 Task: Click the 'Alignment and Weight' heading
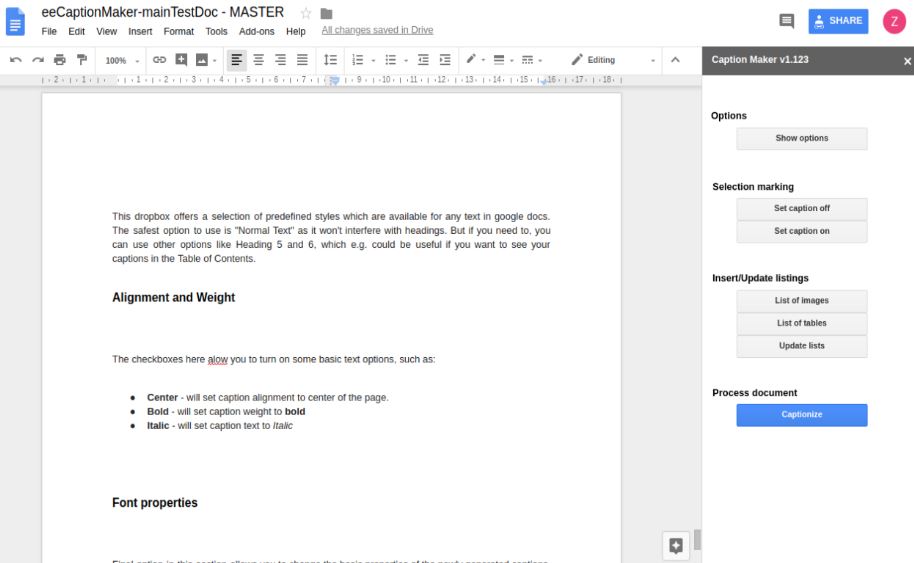(x=173, y=298)
